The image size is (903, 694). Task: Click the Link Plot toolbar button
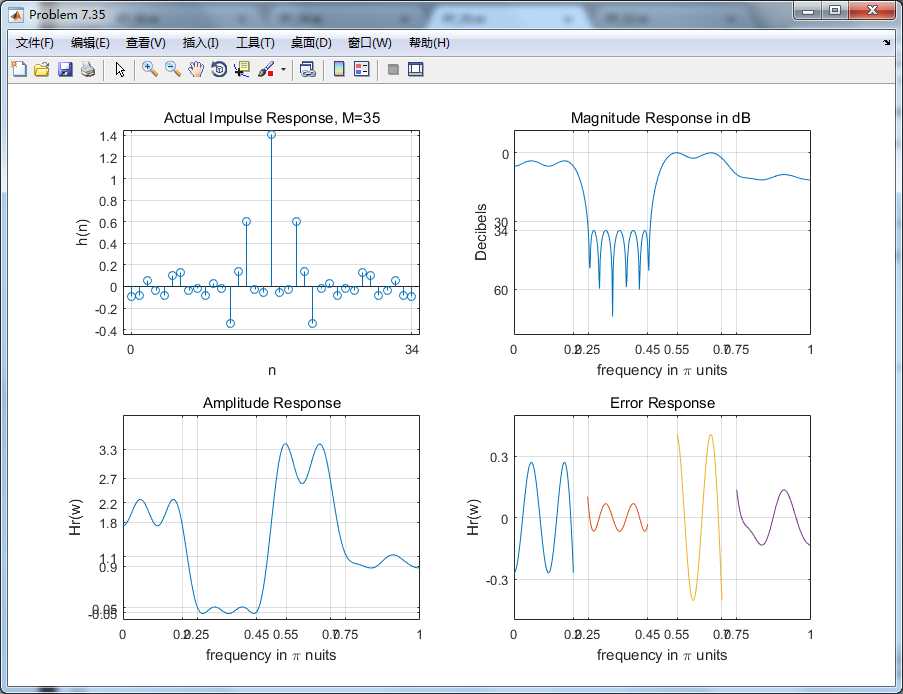pos(308,69)
